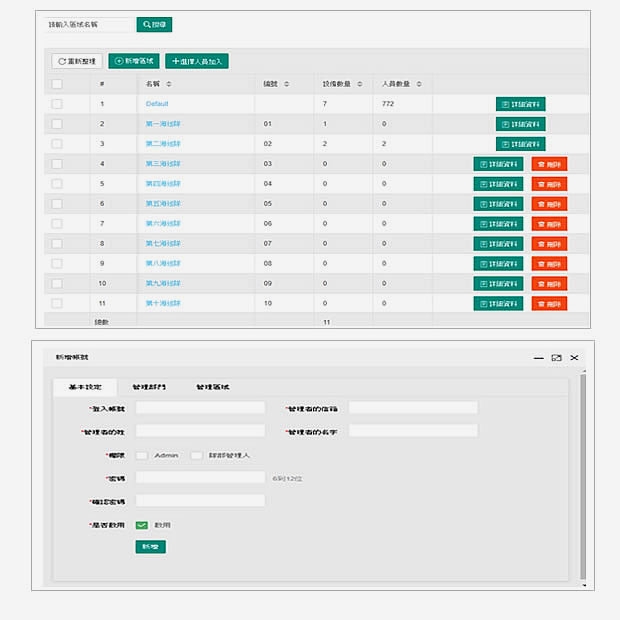Open 詳細資料 for row with code 02
This screenshot has width=620, height=620.
pos(521,144)
